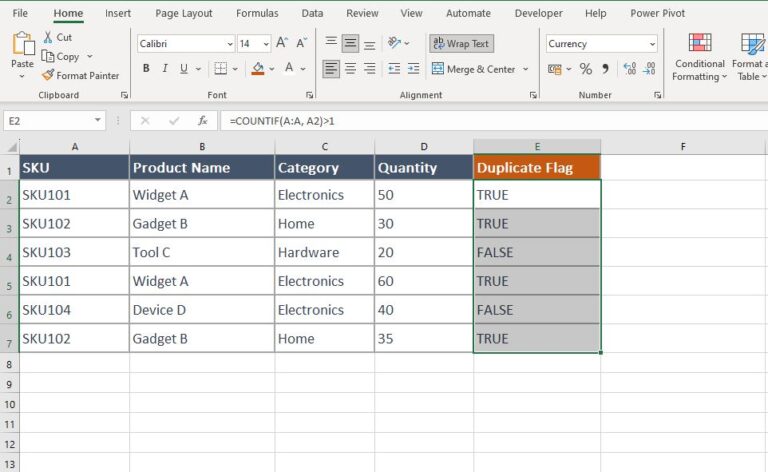
Task: Open the Currency number format dropdown
Action: point(652,44)
